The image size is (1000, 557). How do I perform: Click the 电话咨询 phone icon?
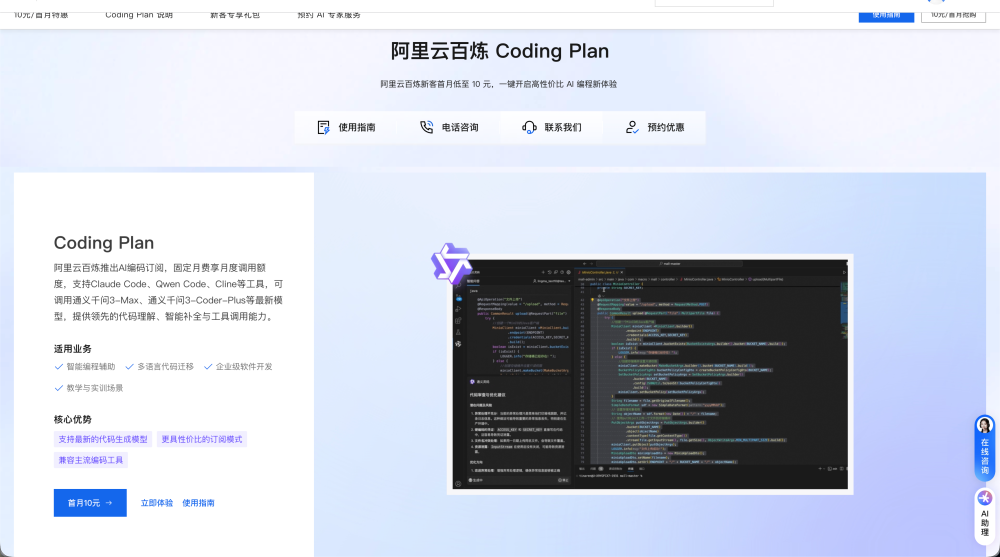[427, 127]
